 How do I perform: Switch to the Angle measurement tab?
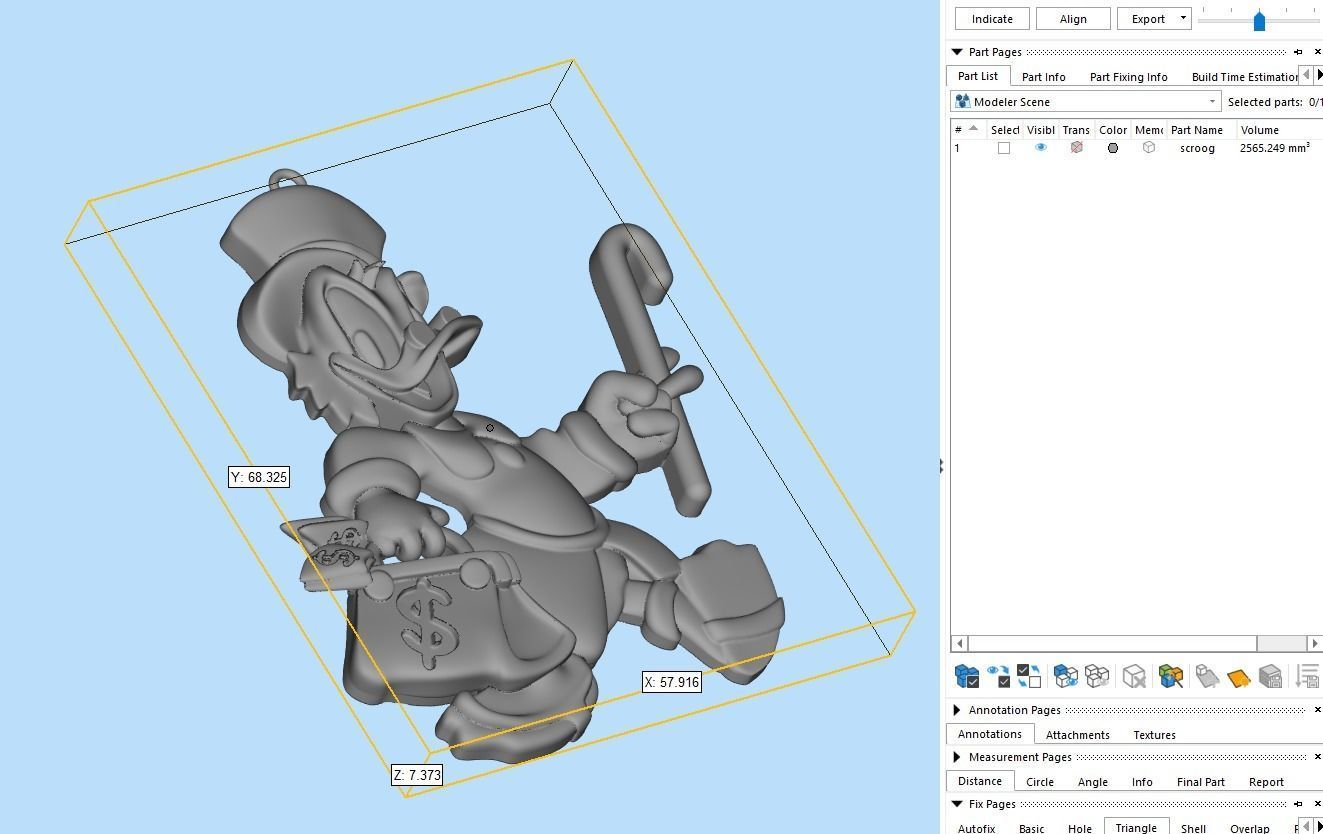point(1092,782)
